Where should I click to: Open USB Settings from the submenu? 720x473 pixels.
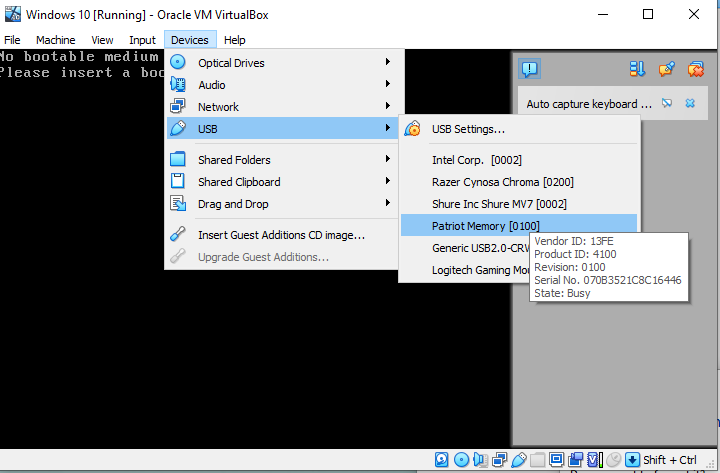[x=519, y=129]
